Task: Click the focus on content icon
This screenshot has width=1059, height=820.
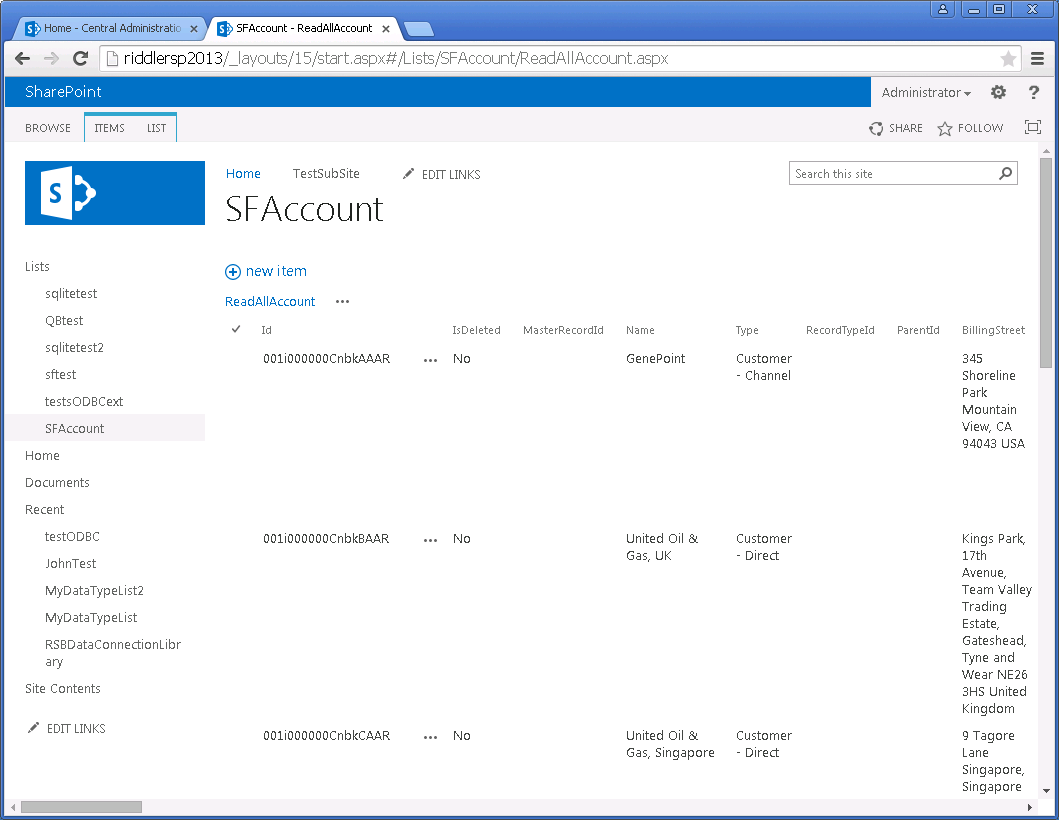Action: (x=1033, y=127)
